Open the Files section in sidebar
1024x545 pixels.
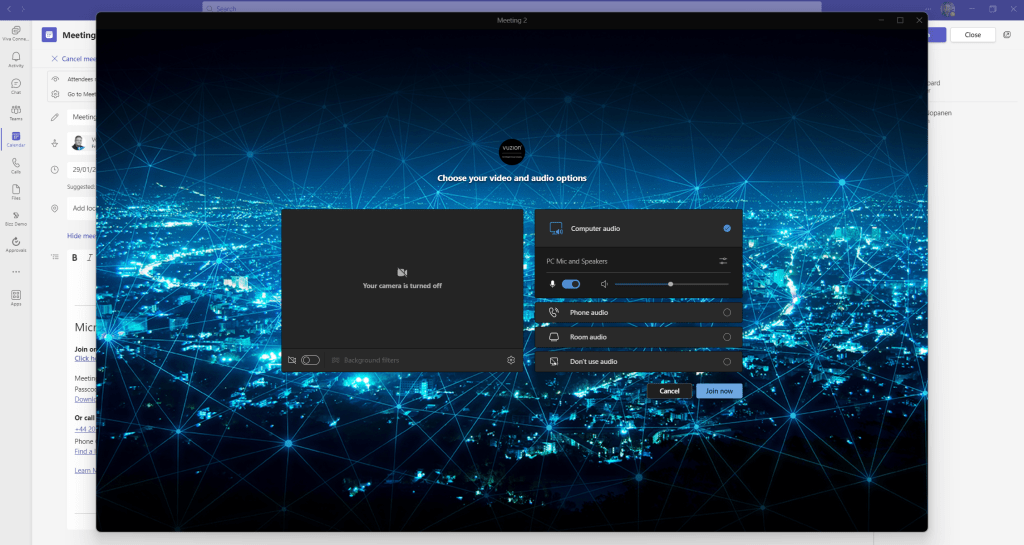pos(16,191)
